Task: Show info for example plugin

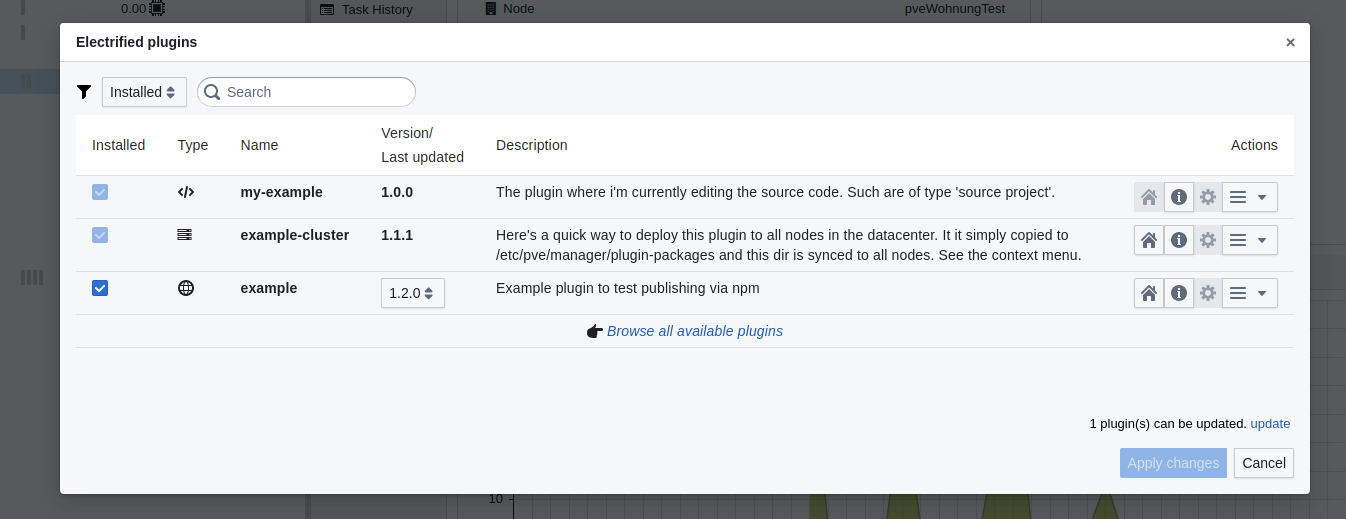Action: (x=1179, y=293)
